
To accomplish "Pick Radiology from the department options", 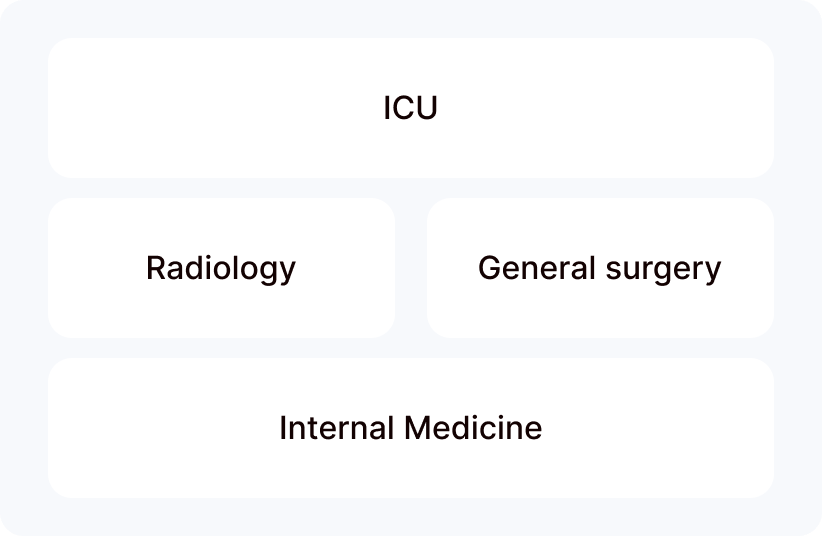I will [x=221, y=268].
